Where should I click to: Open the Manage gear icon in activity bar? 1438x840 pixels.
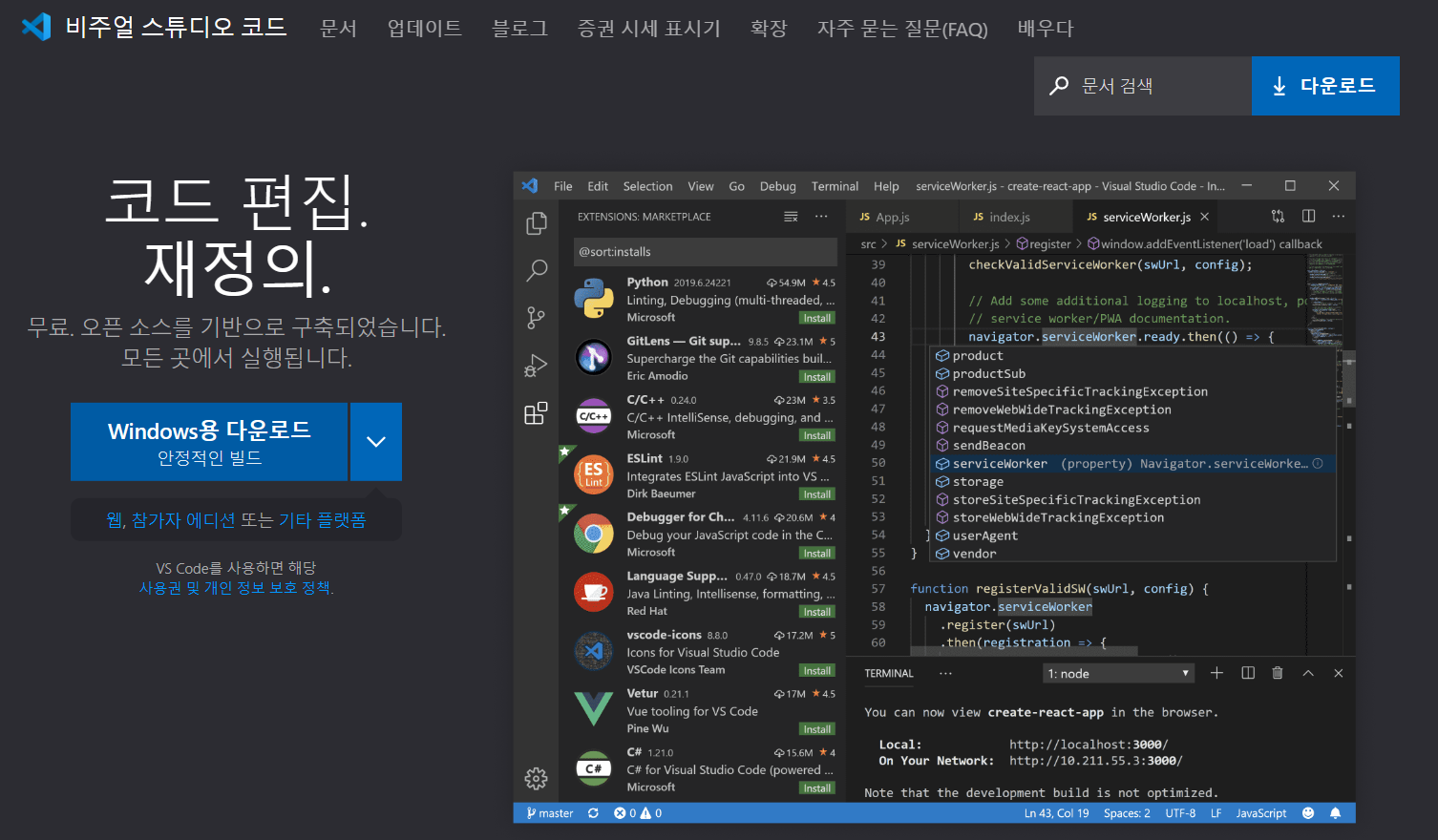coord(537,778)
